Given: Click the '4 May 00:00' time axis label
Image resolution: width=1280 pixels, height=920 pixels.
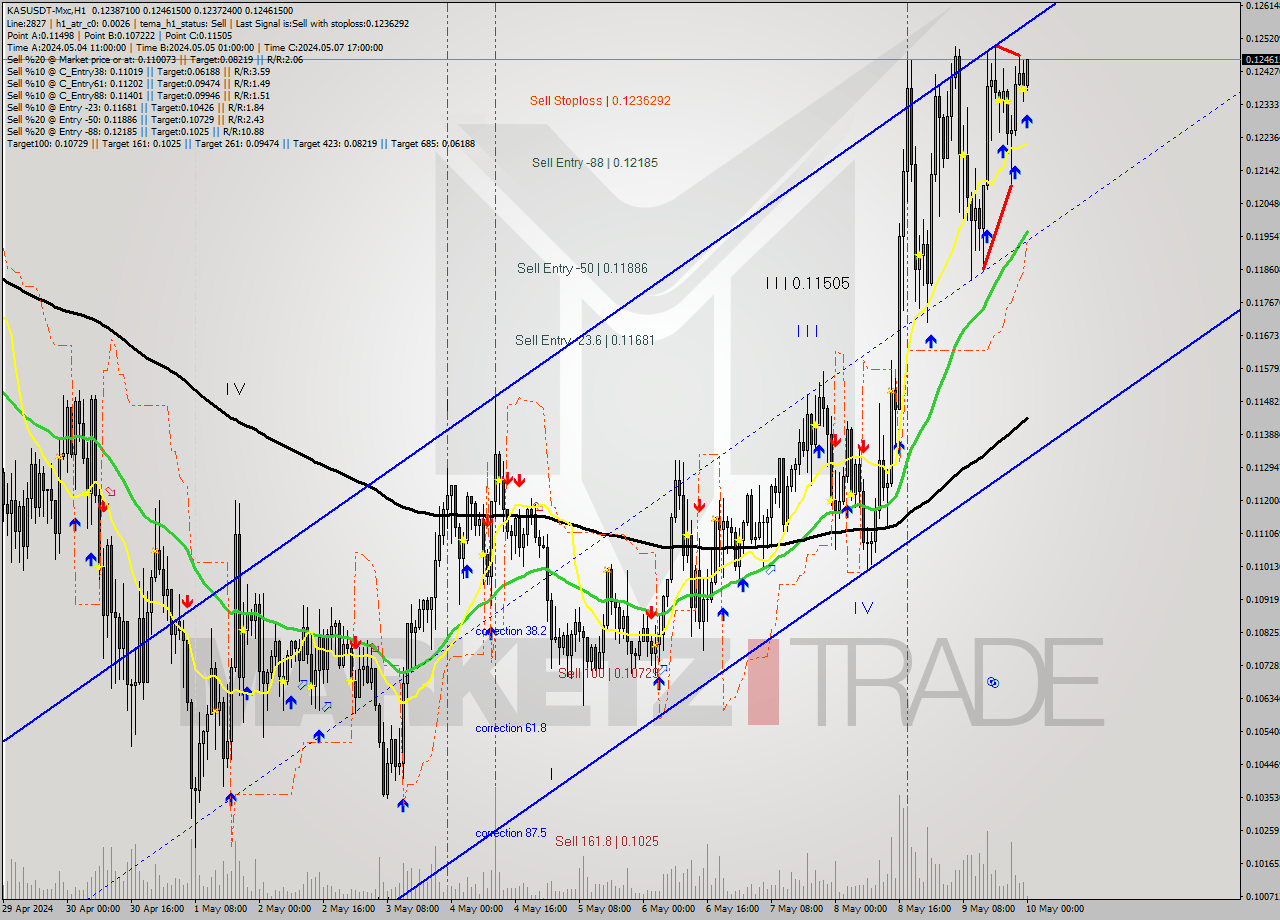Looking at the screenshot, I should coord(476,909).
